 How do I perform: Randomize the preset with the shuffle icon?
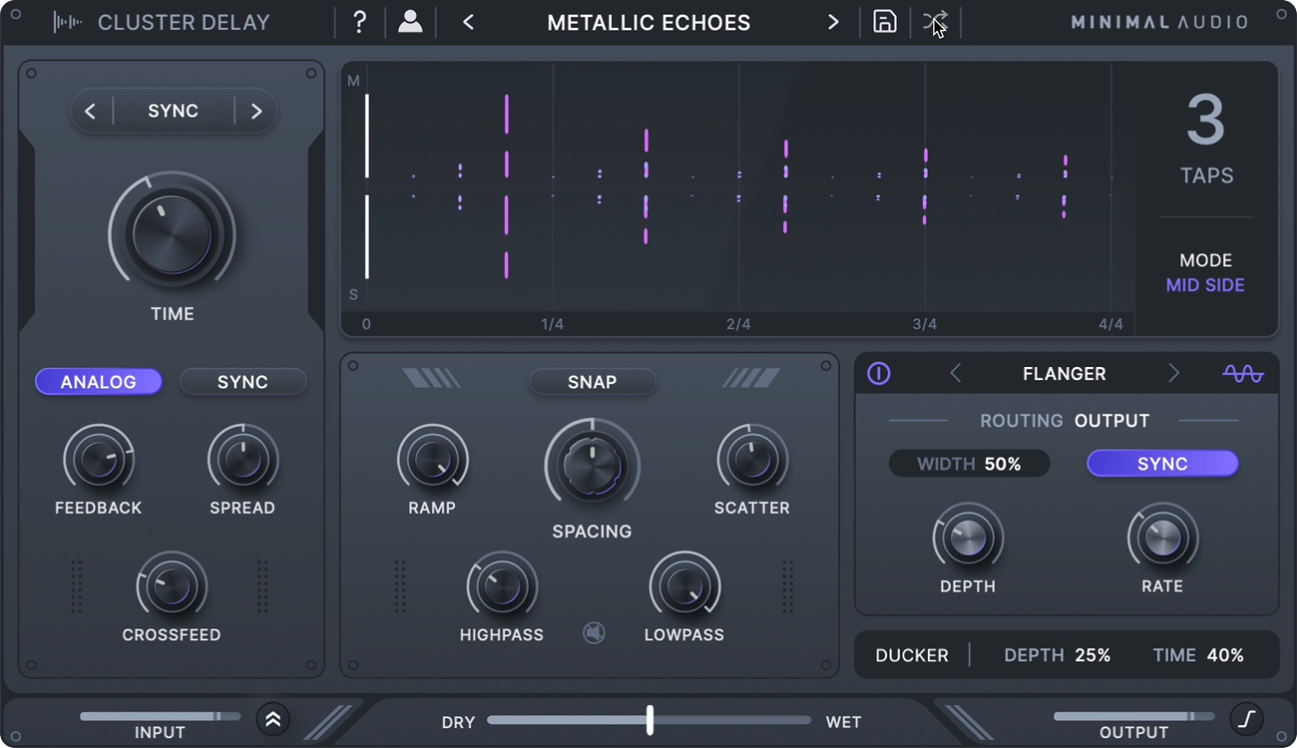936,22
